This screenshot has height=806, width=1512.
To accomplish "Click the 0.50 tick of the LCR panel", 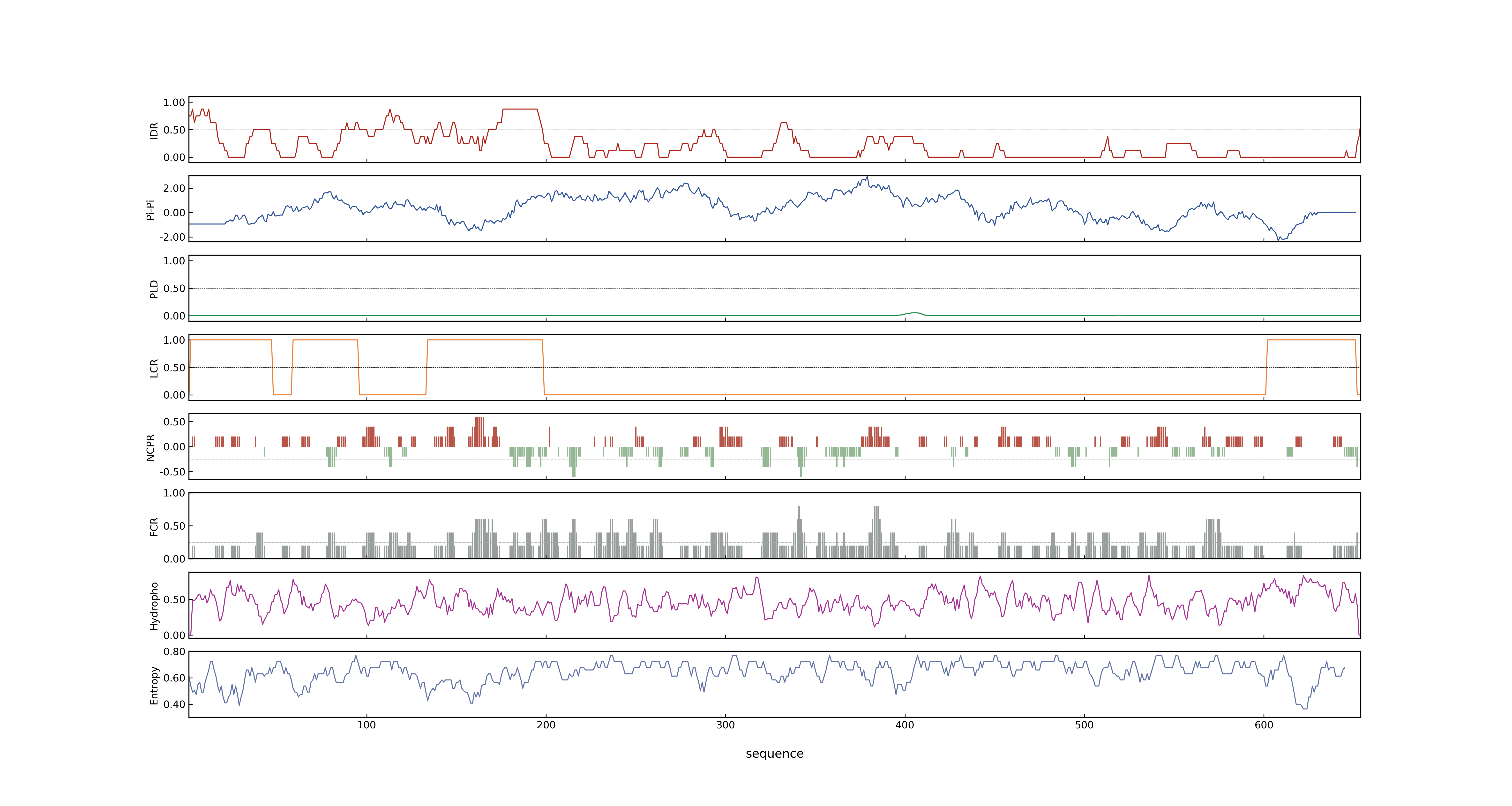I will click(x=174, y=368).
